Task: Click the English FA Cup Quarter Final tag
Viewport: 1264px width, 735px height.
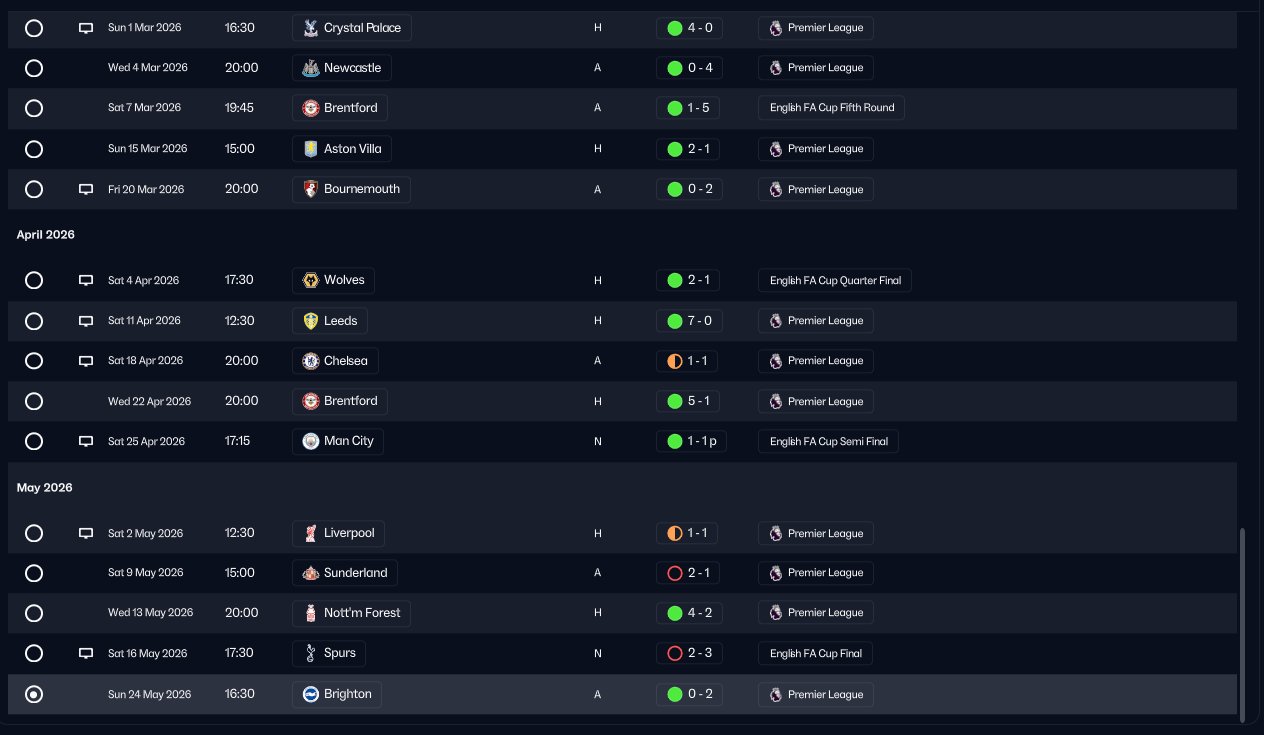Action: (x=834, y=281)
